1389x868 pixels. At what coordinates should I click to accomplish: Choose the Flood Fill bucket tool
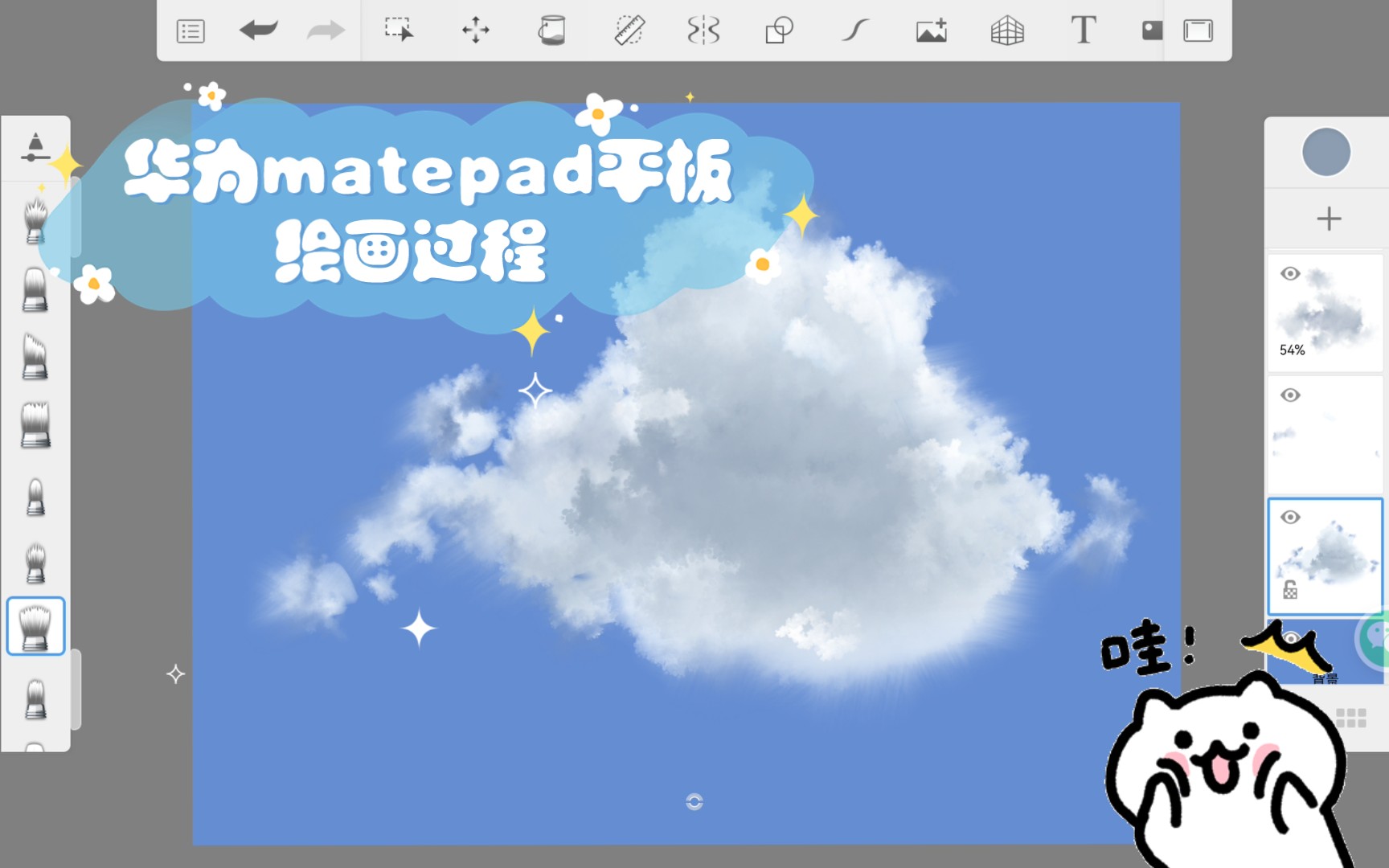click(551, 31)
